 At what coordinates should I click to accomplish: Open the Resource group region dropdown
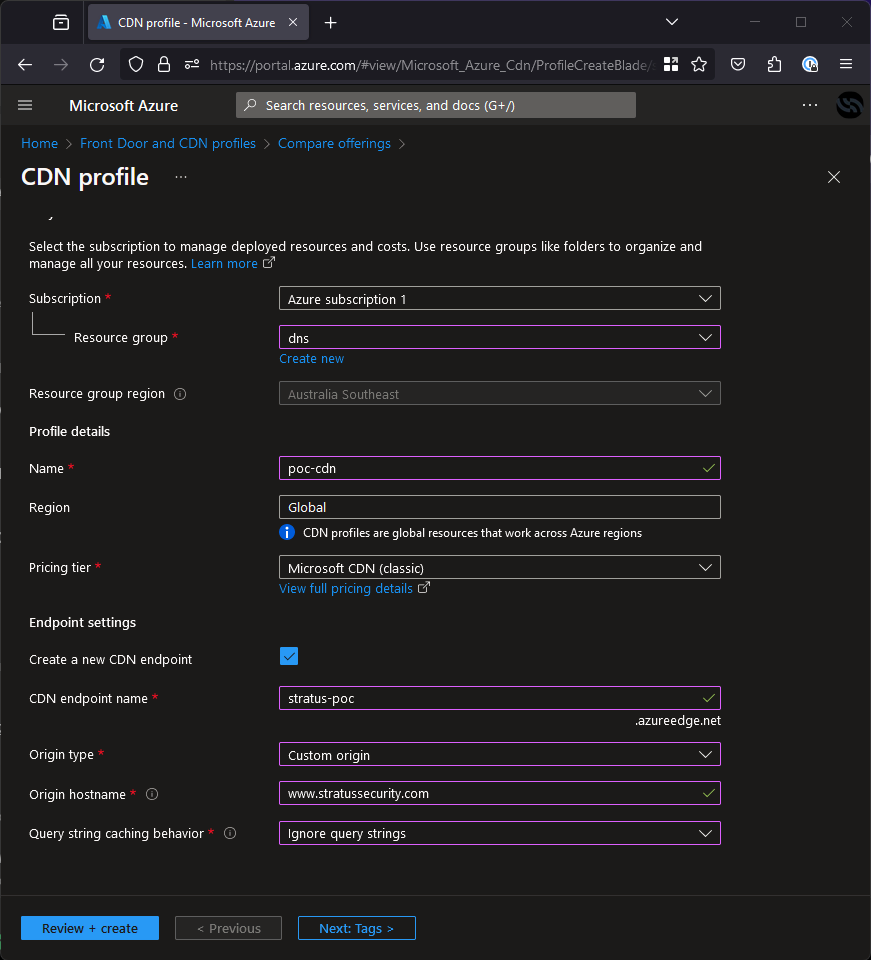tap(499, 394)
